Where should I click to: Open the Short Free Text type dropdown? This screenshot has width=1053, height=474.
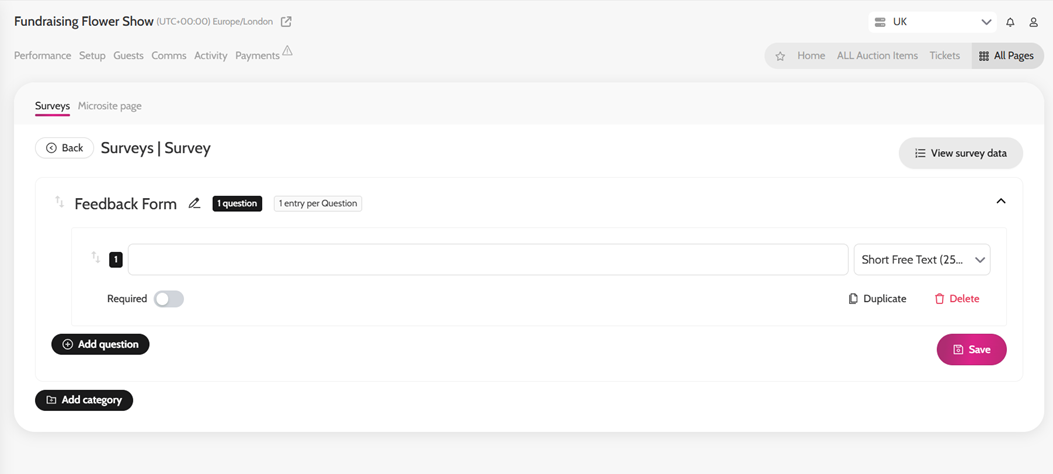click(x=922, y=260)
